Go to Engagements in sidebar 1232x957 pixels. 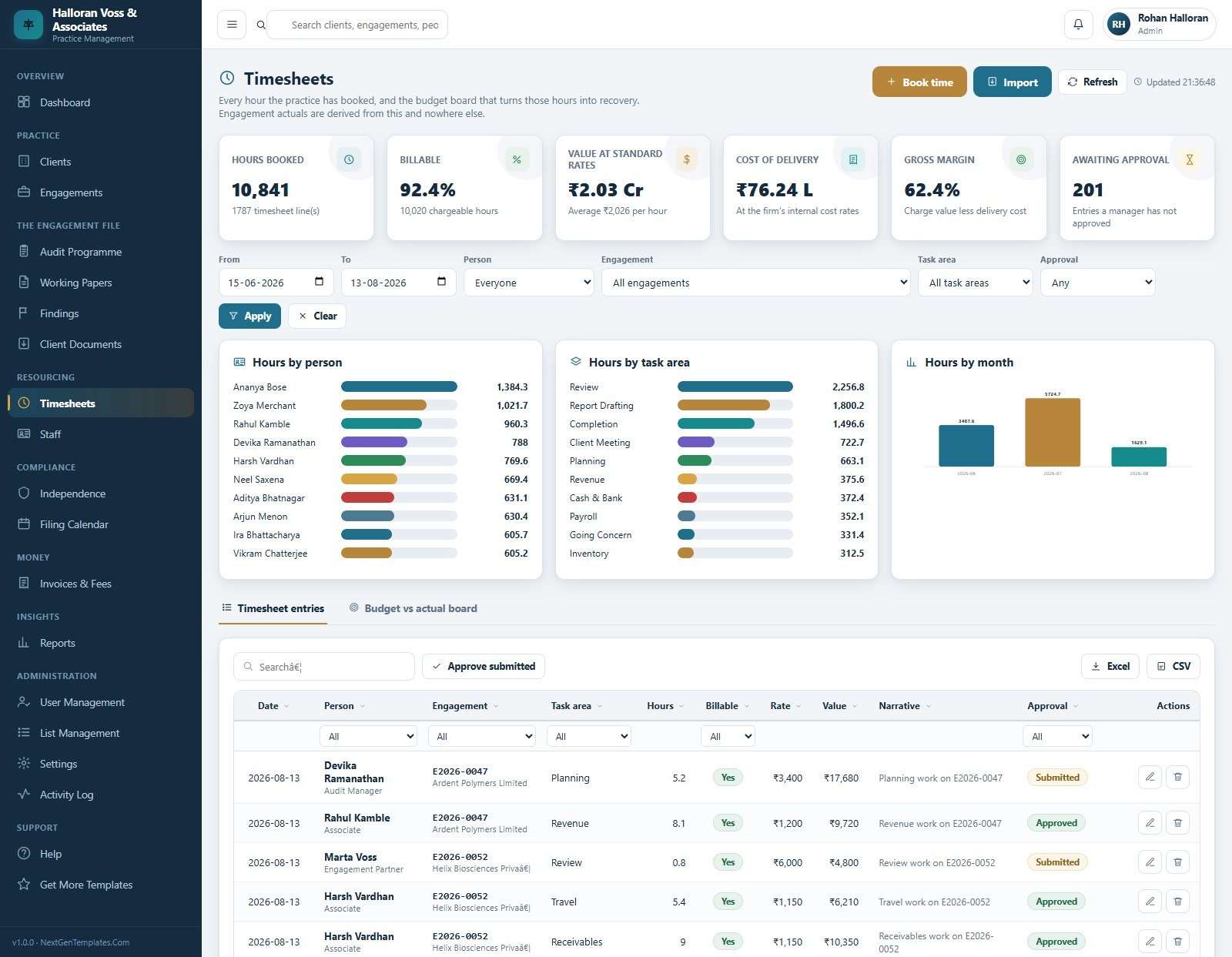[x=101, y=192]
